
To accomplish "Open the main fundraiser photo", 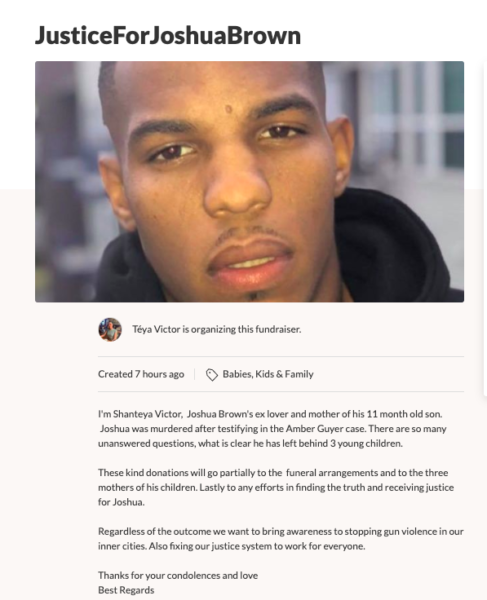I will click(249, 182).
